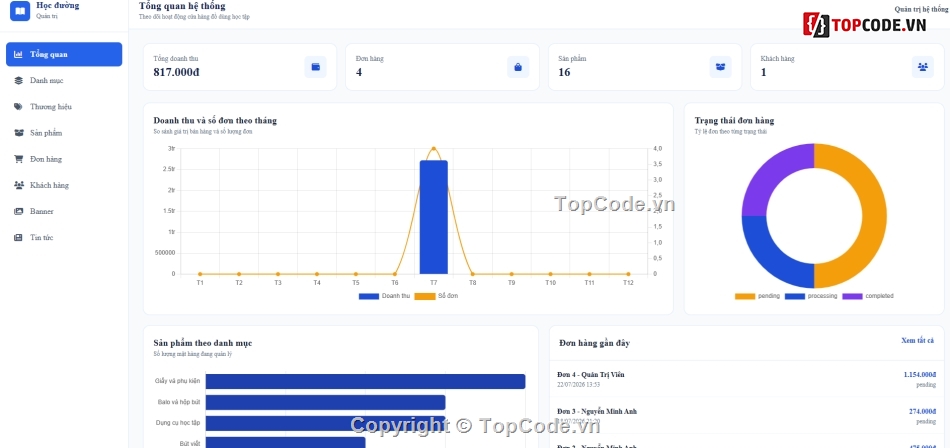Open the Tin tức menu item
950x448 pixels.
[x=64, y=238]
